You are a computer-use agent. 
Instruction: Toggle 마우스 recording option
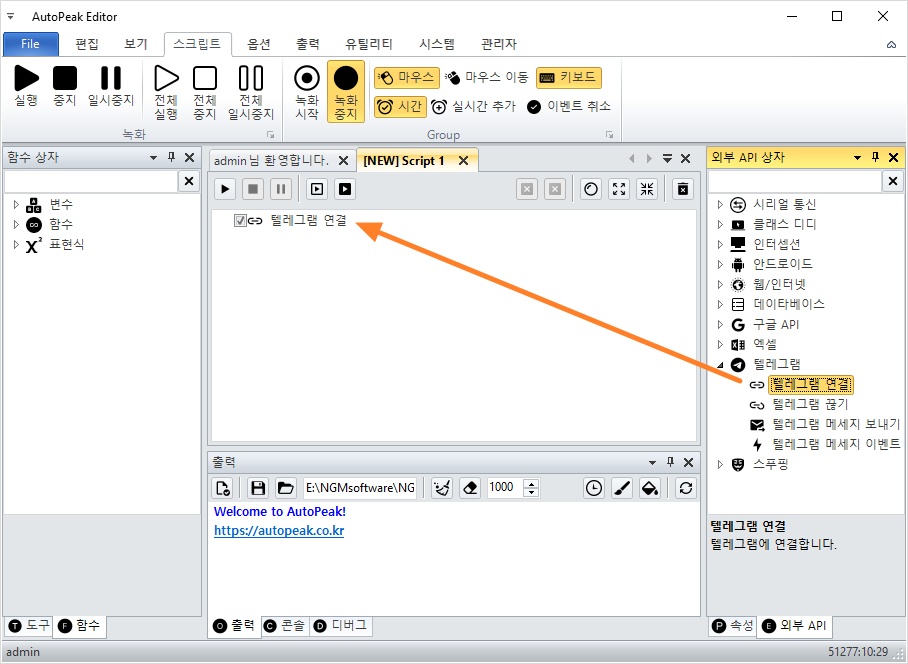click(407, 77)
